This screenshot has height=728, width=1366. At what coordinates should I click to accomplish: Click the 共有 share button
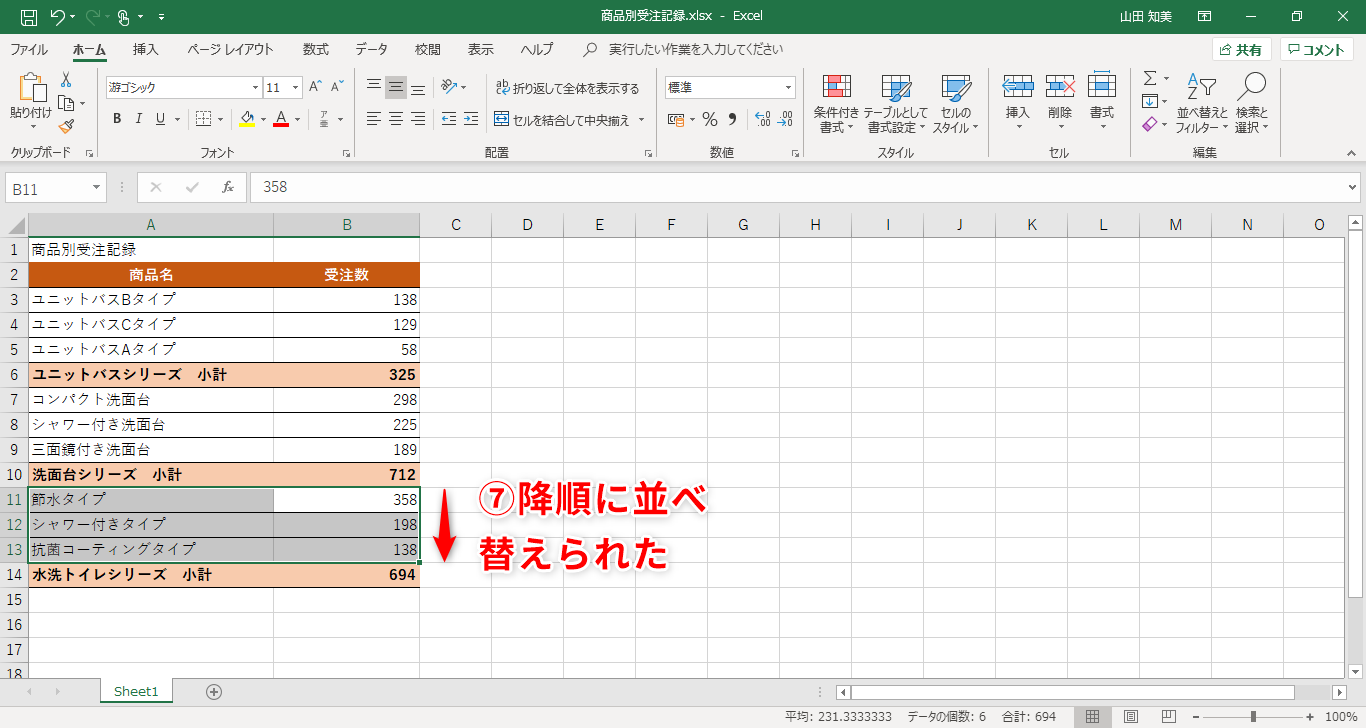[x=1241, y=49]
